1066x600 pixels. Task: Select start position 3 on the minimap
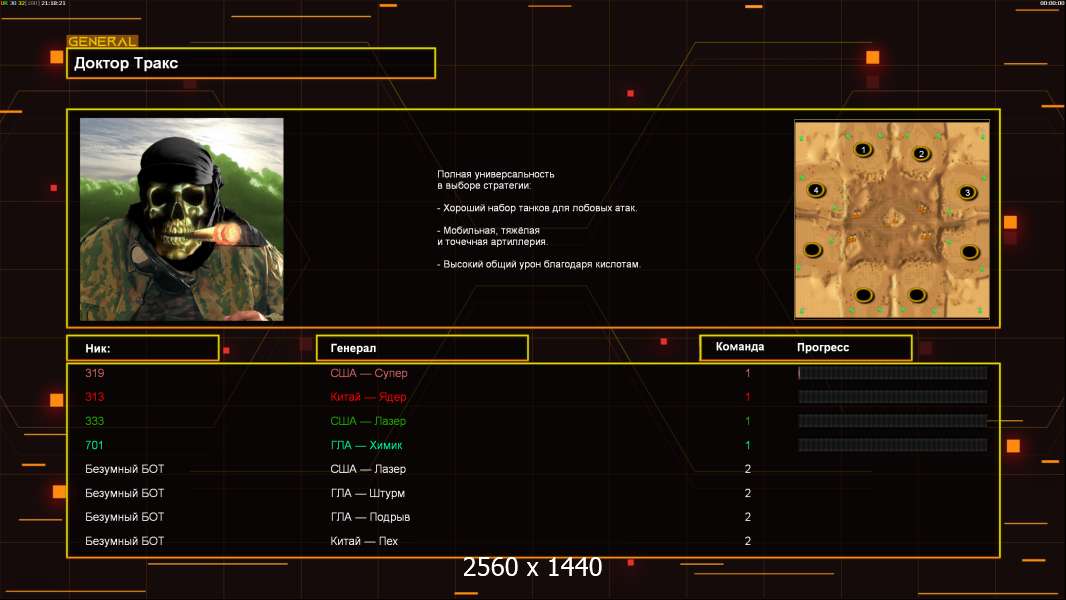tap(966, 192)
